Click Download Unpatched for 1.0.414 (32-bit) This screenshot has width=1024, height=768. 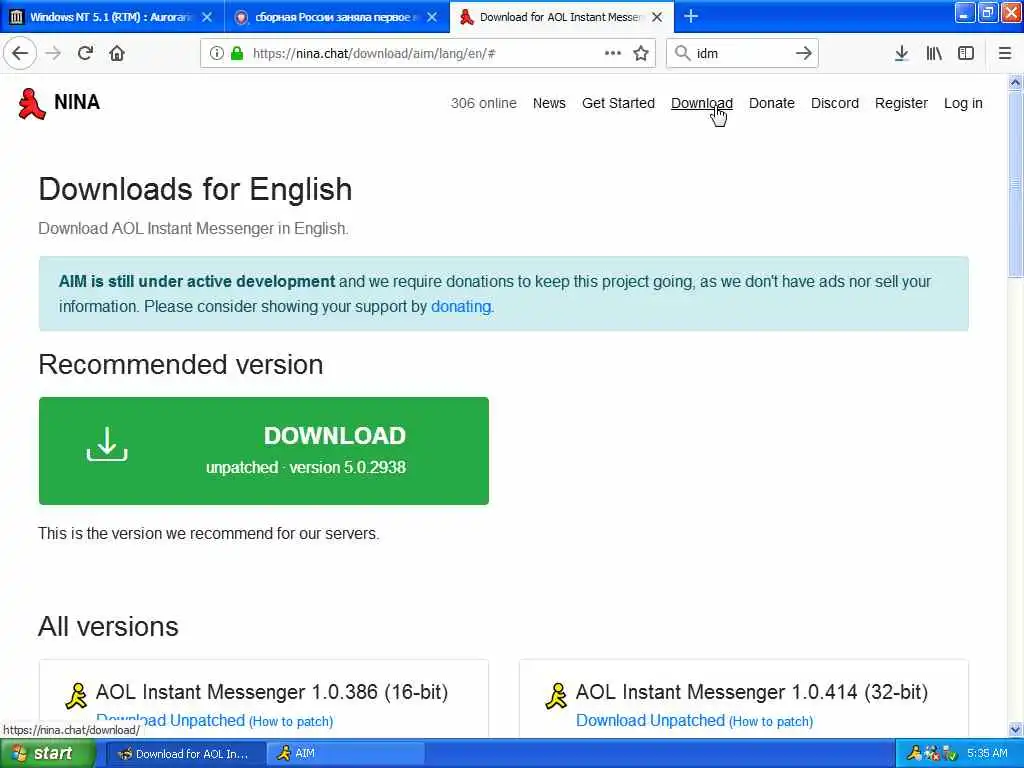650,720
